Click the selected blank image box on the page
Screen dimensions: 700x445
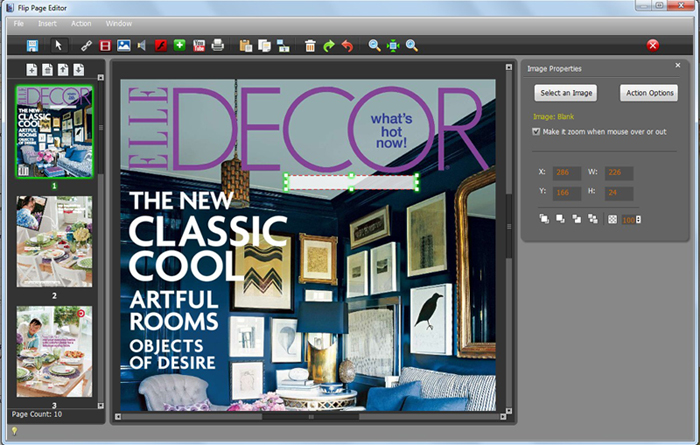[x=351, y=182]
